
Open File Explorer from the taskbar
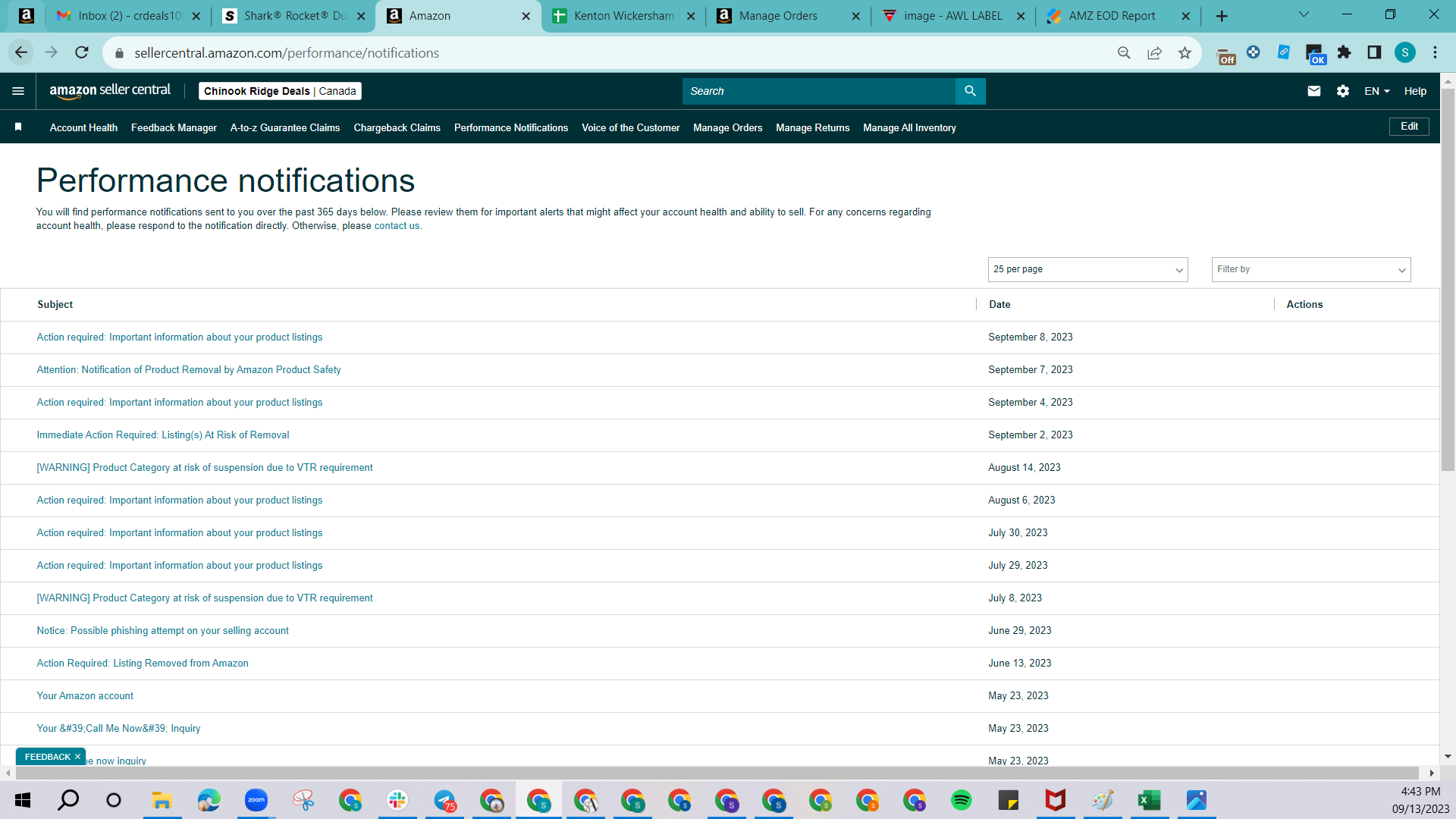pyautogui.click(x=162, y=800)
